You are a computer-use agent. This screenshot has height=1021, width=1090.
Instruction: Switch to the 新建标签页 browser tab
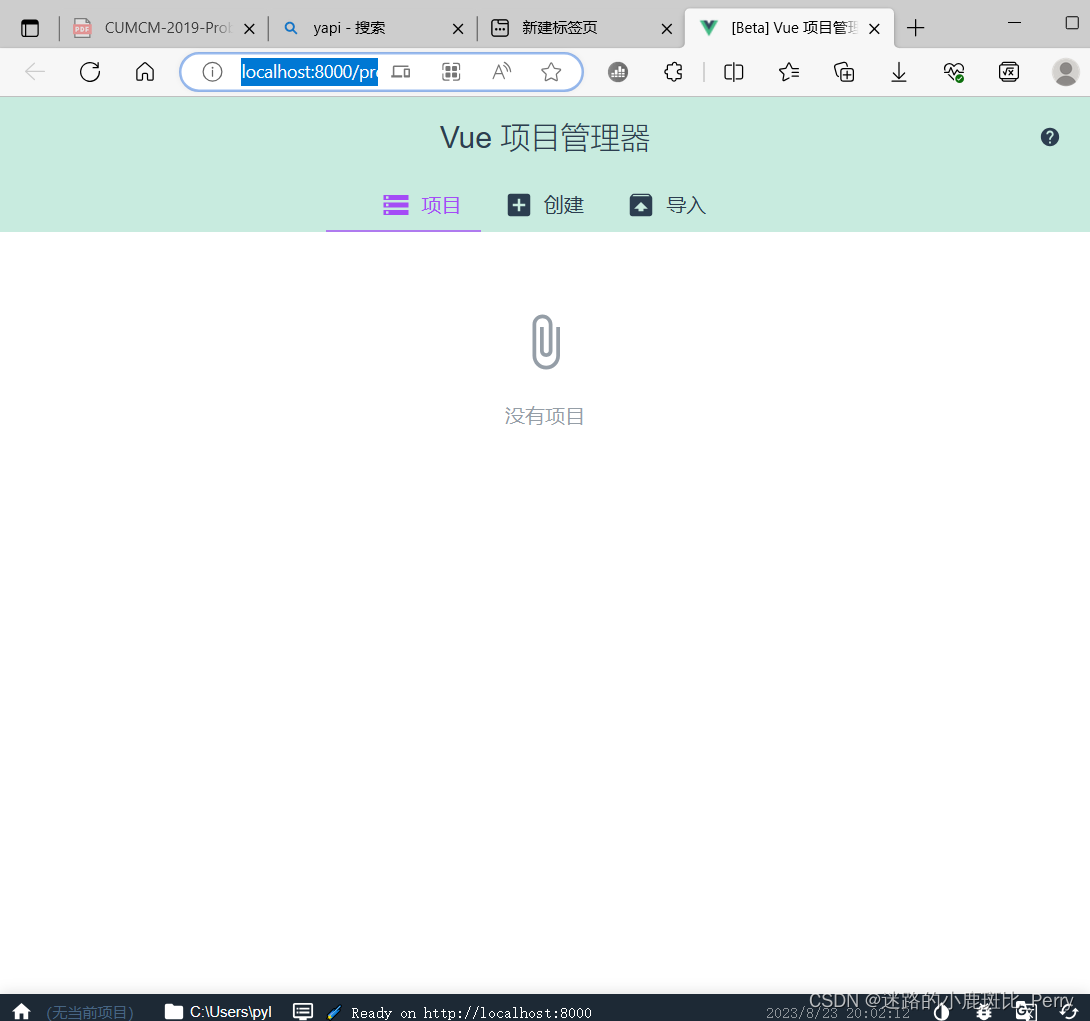pyautogui.click(x=581, y=28)
